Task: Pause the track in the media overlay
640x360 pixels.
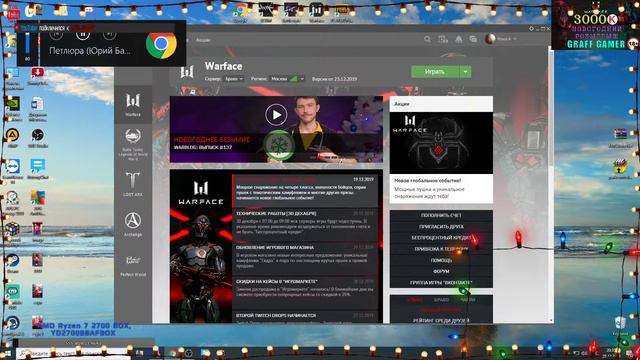Action: coord(83,34)
